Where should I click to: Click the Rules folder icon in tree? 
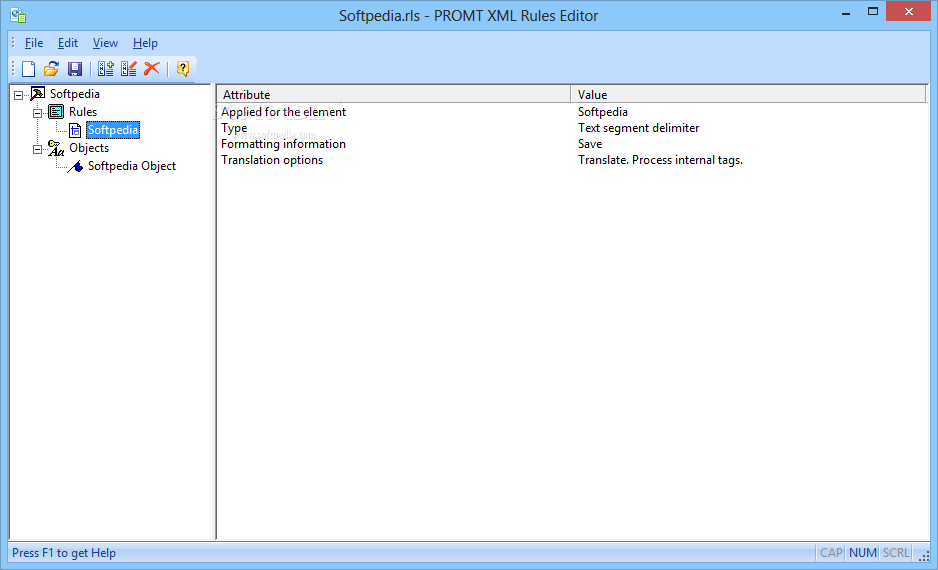(56, 112)
